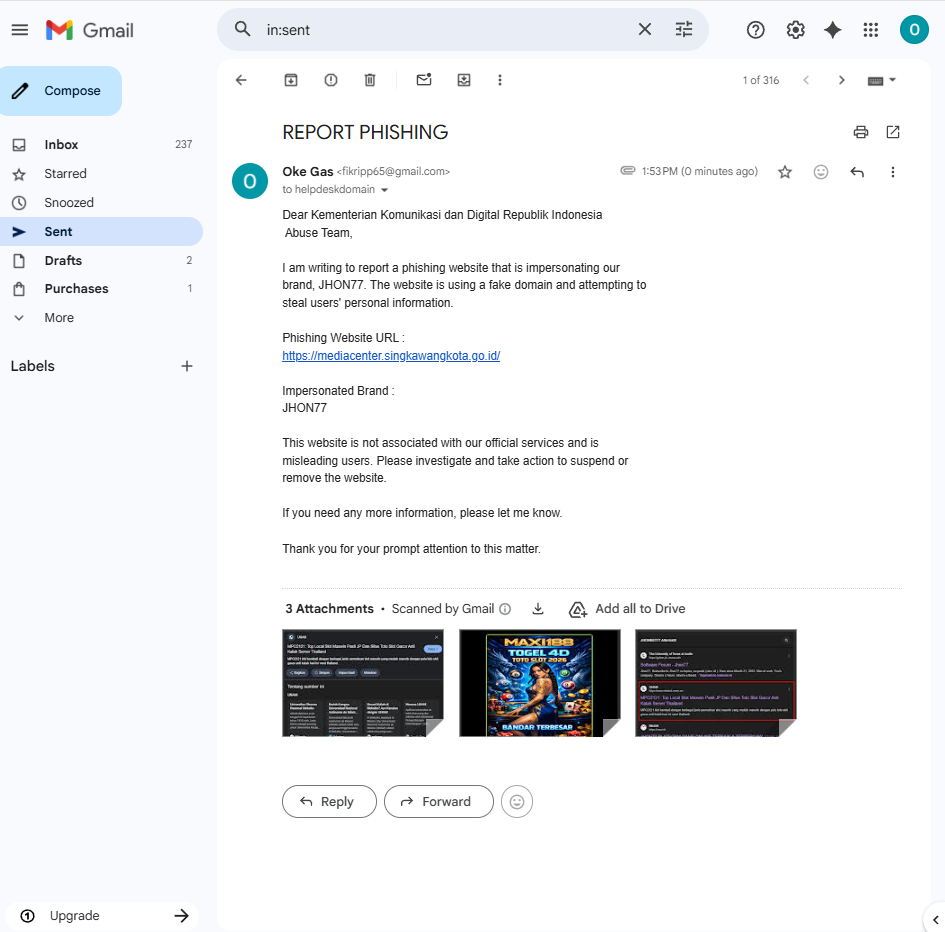Image resolution: width=945 pixels, height=932 pixels.
Task: Open the first dark-screenshot attachment thumbnail
Action: click(363, 683)
